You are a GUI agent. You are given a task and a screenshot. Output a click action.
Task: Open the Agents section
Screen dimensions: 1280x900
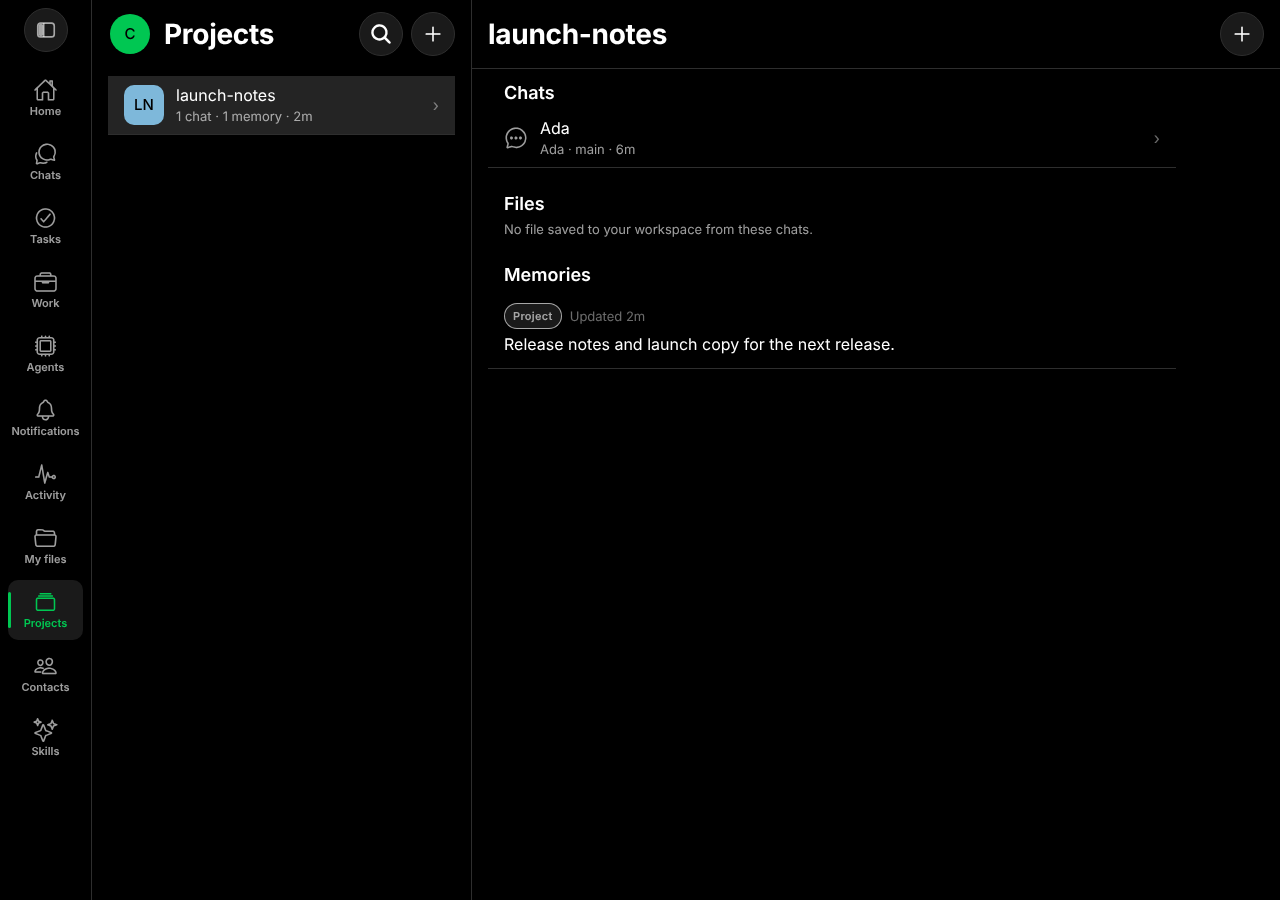tap(45, 354)
